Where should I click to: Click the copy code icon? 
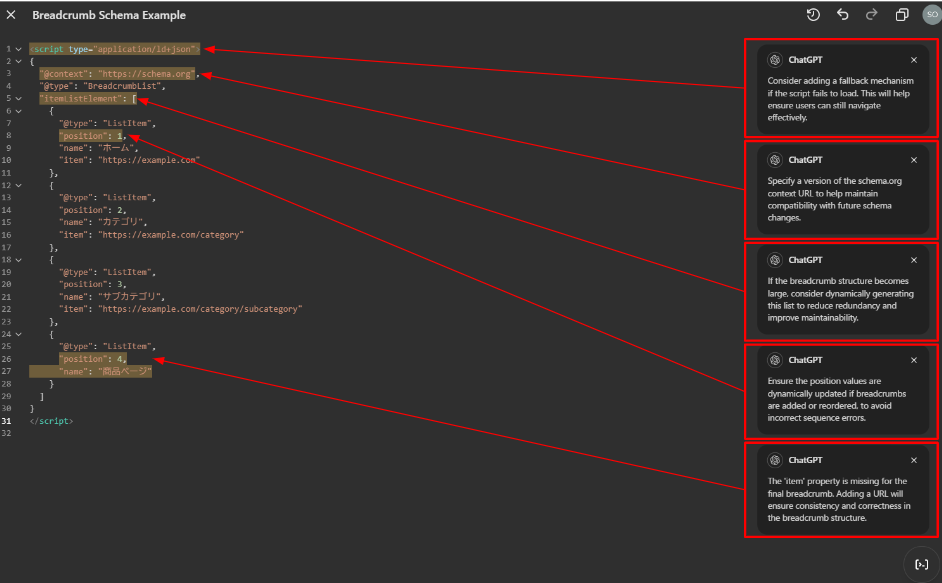pyautogui.click(x=902, y=15)
